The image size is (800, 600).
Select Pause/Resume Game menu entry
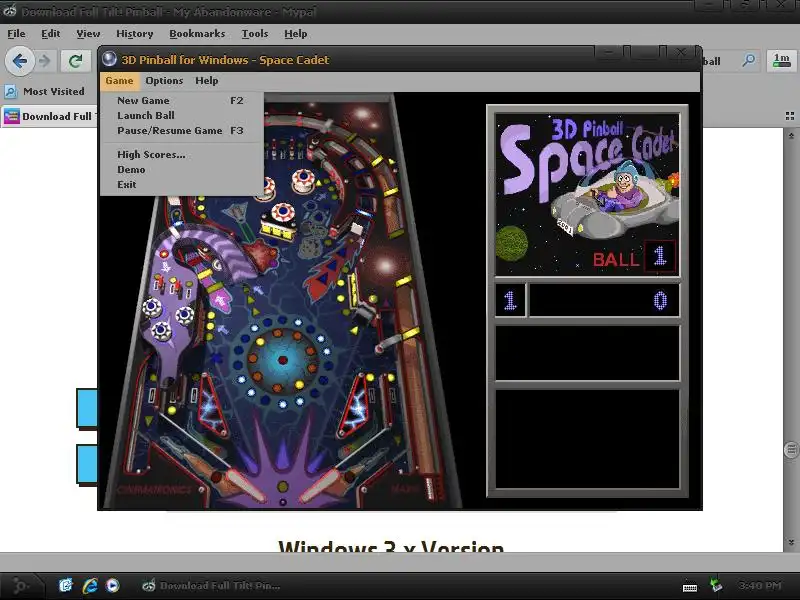pyautogui.click(x=181, y=131)
